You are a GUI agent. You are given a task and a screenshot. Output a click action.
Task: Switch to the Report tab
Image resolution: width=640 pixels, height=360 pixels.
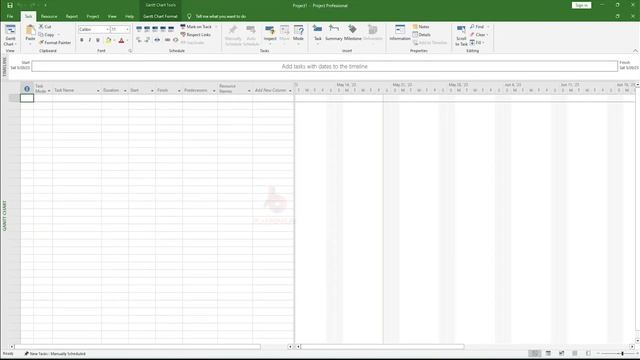point(72,16)
